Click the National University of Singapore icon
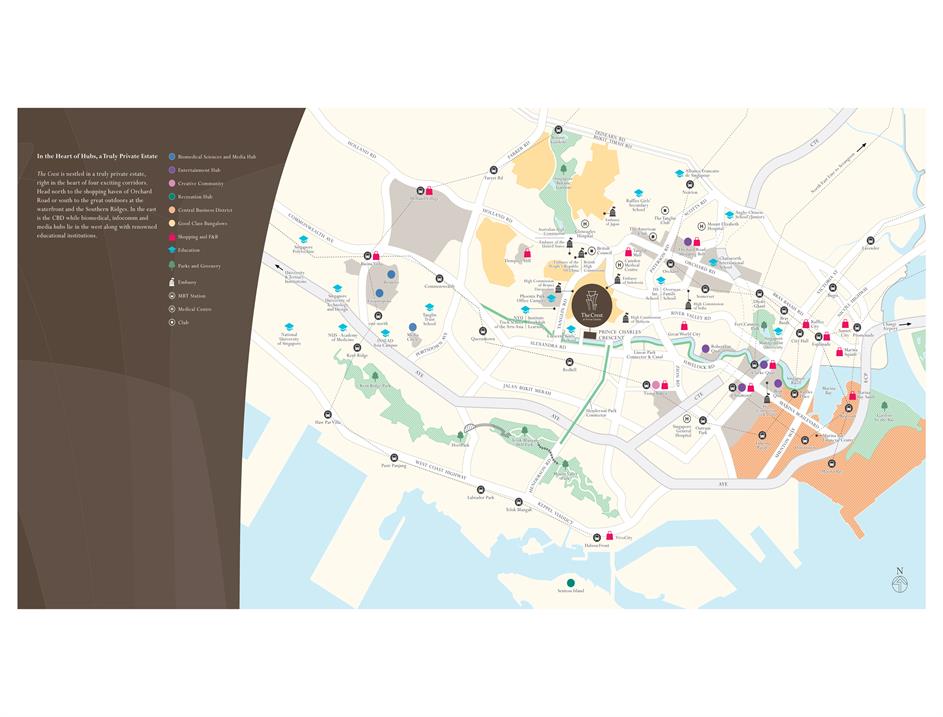This screenshot has width=943, height=717. (289, 328)
